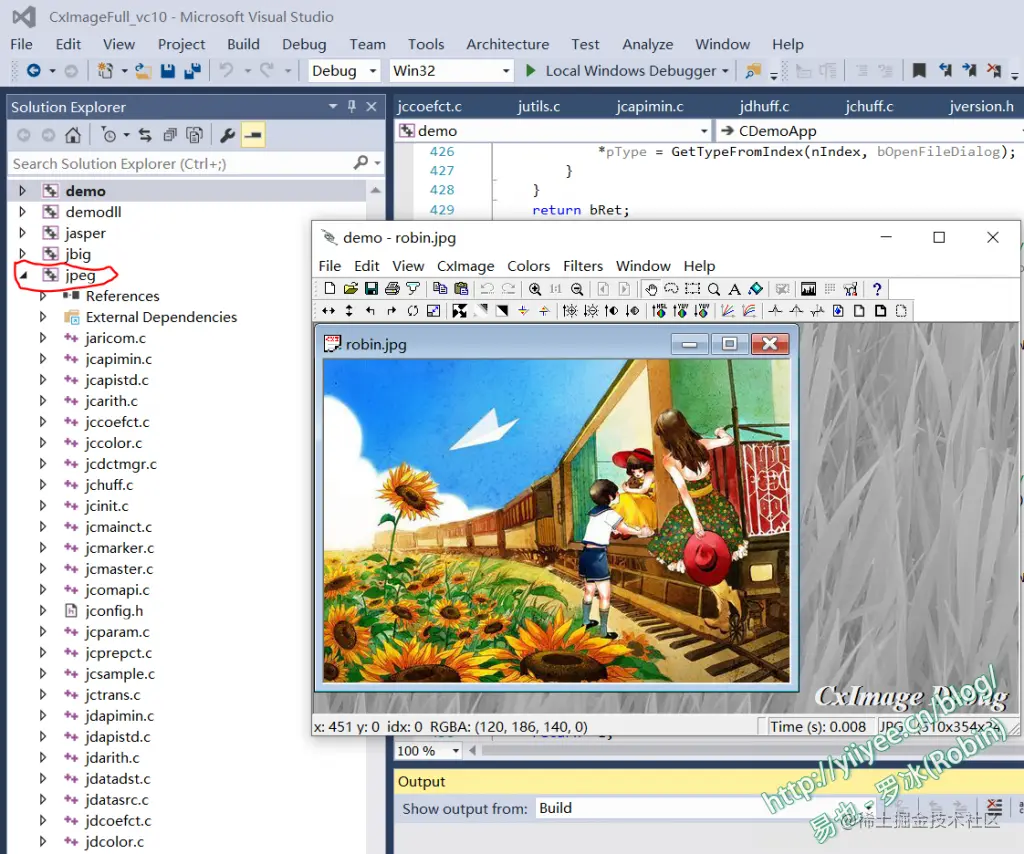Click the Split HSL channels icon
The width and height of the screenshot is (1024, 854).
(659, 311)
